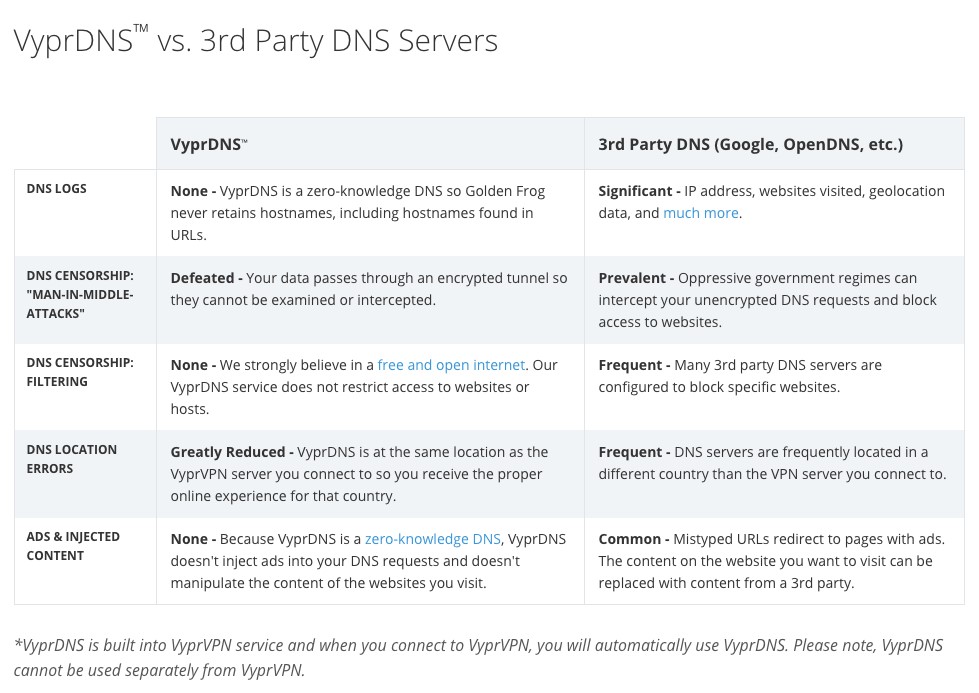Click the "VyprDNS vs. 3rd Party DNS Servers" heading
Image resolution: width=979 pixels, height=693 pixels.
[256, 40]
